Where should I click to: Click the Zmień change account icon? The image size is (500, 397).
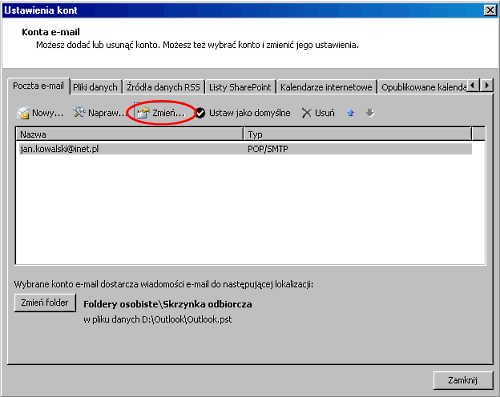point(143,113)
